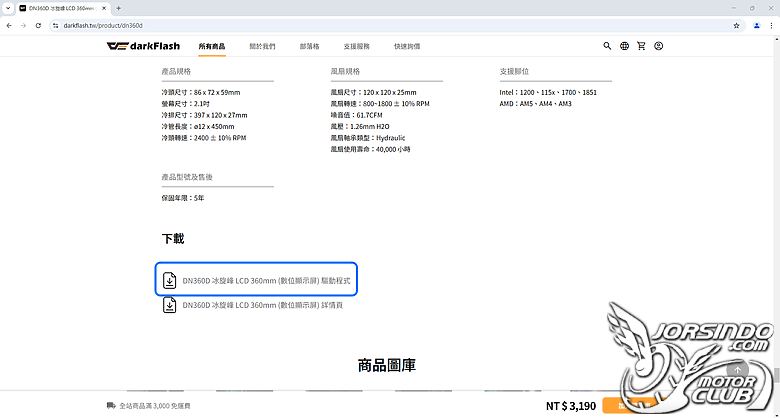Reload the page with refresh icon
Screen dimensions: 780x418
tap(38, 25)
